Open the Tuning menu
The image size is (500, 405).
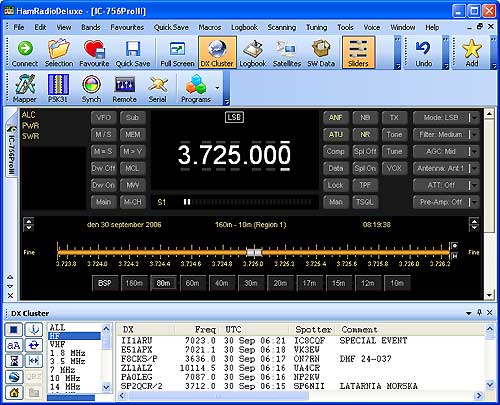point(317,27)
